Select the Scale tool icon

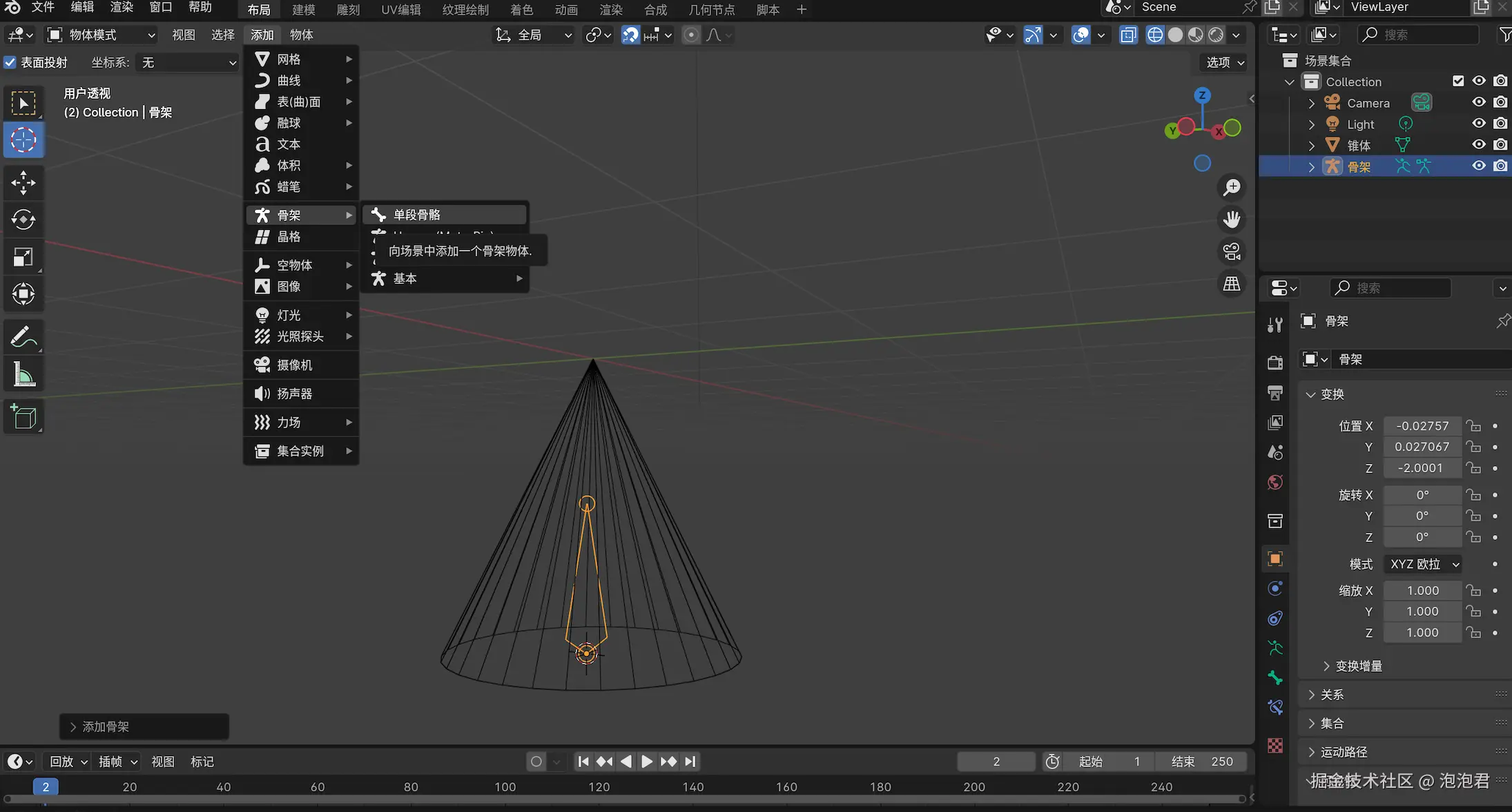pyautogui.click(x=23, y=257)
